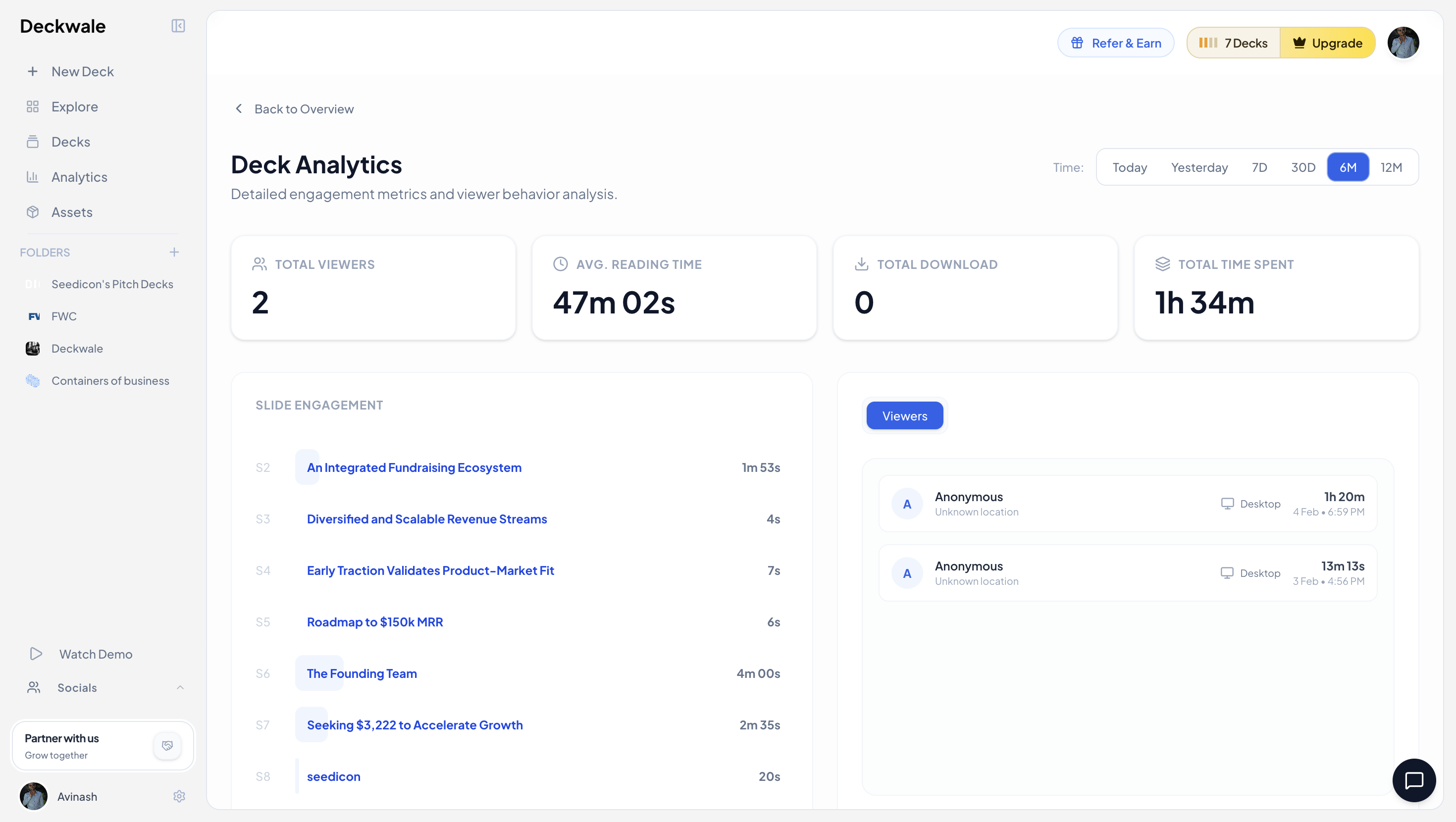Viewport: 1456px width, 822px height.
Task: Click the Upgrade button
Action: 1328,43
